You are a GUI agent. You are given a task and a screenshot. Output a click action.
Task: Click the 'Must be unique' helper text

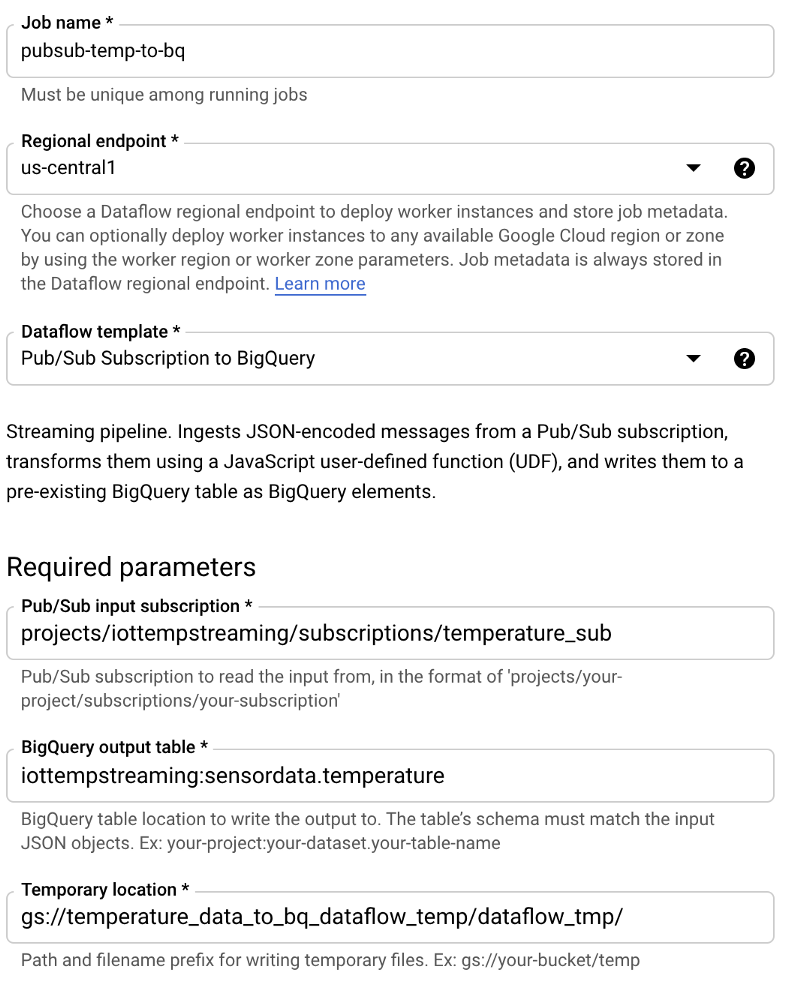pyautogui.click(x=164, y=95)
